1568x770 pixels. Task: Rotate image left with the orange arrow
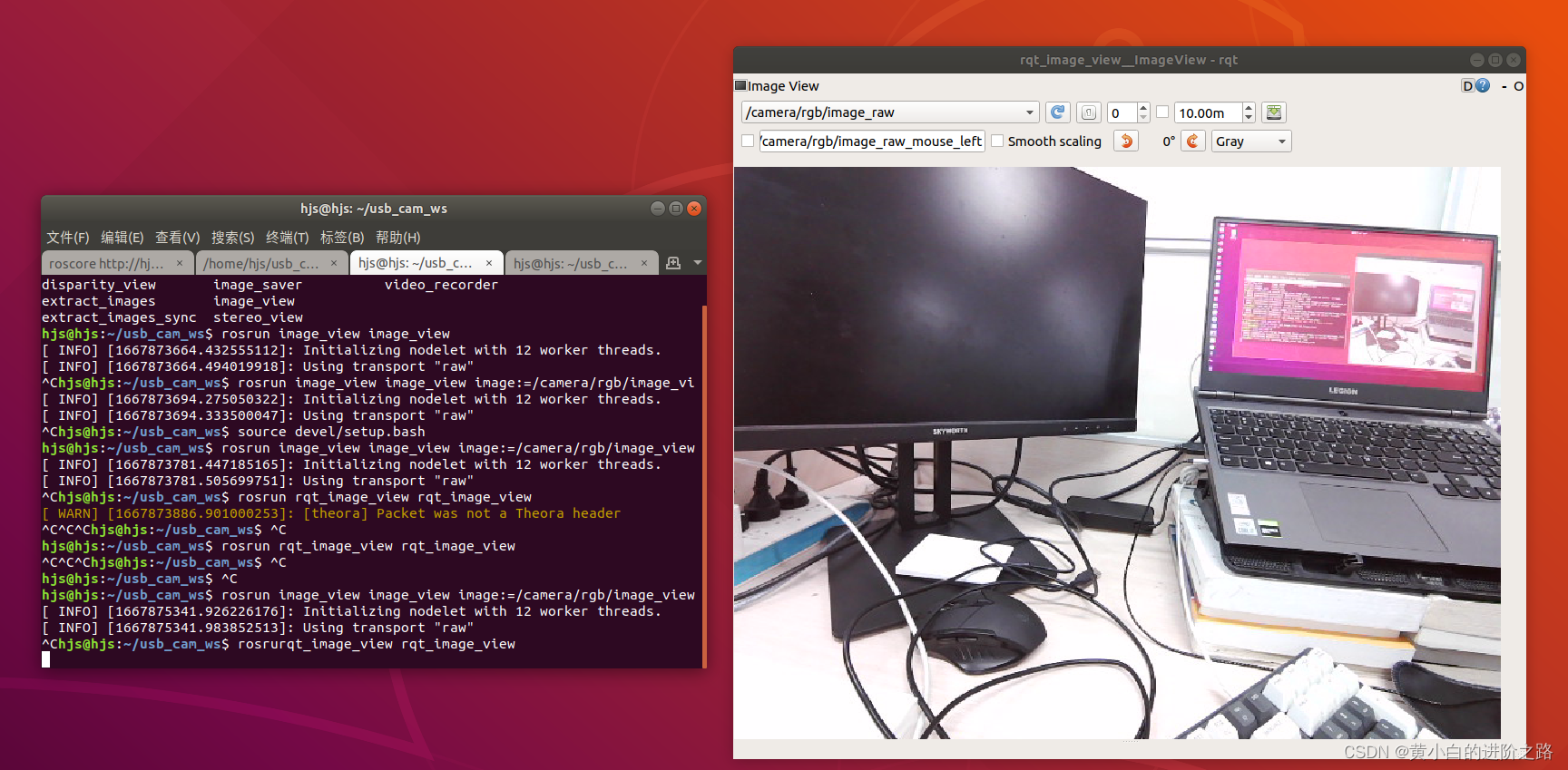pos(1126,141)
